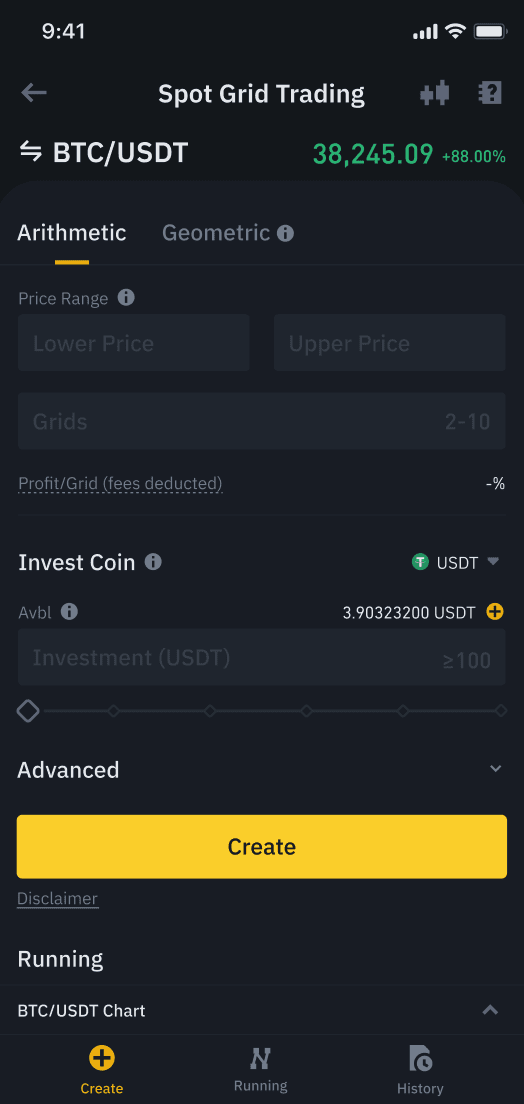
Task: Open the Disclaimer link
Action: (58, 898)
